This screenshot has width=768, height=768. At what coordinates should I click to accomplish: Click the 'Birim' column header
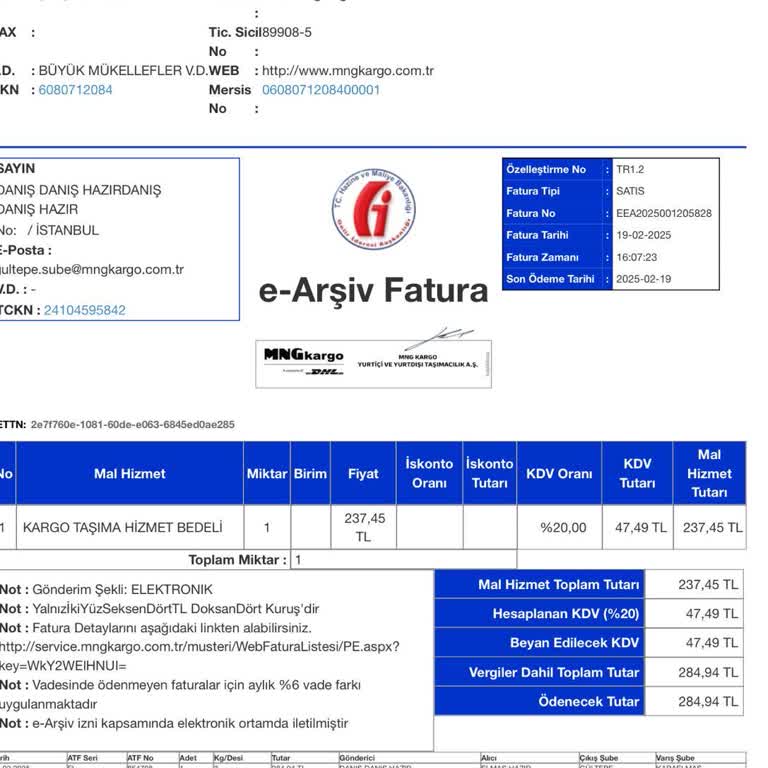(310, 474)
